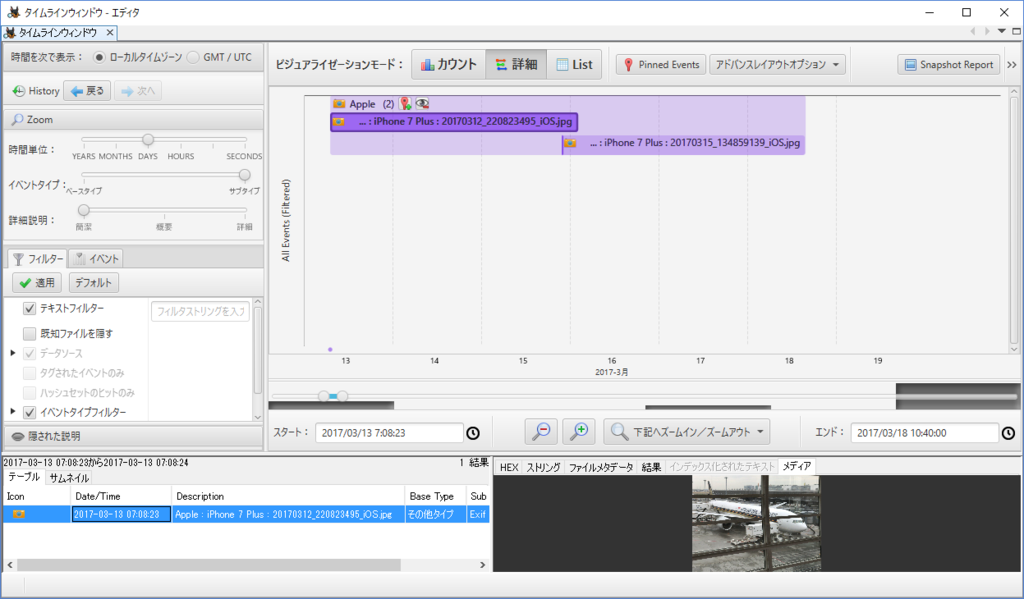1024x599 pixels.
Task: Open the End time clock picker
Action: click(x=1008, y=432)
